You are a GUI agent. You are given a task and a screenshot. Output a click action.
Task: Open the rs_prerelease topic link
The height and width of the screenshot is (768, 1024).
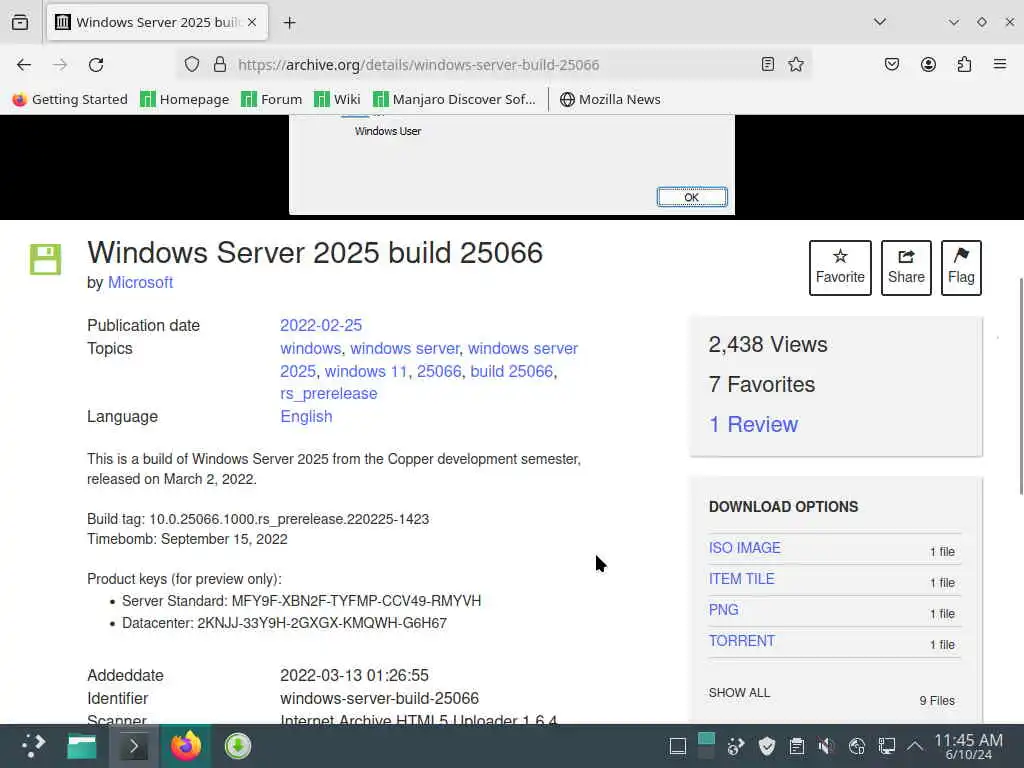click(x=328, y=394)
